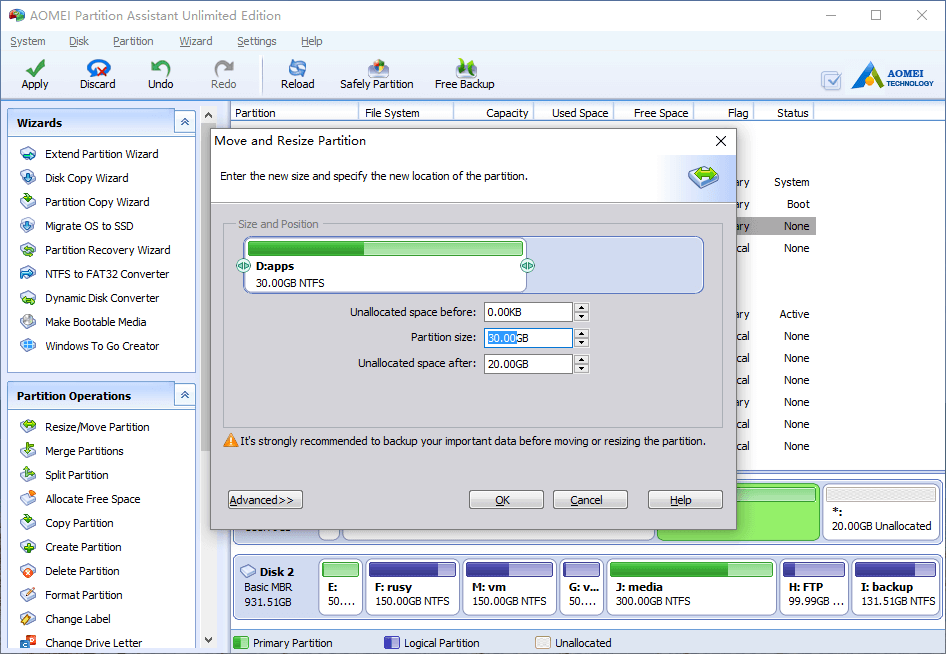The width and height of the screenshot is (946, 654).
Task: Collapse the Wizards panel
Action: coord(185,122)
